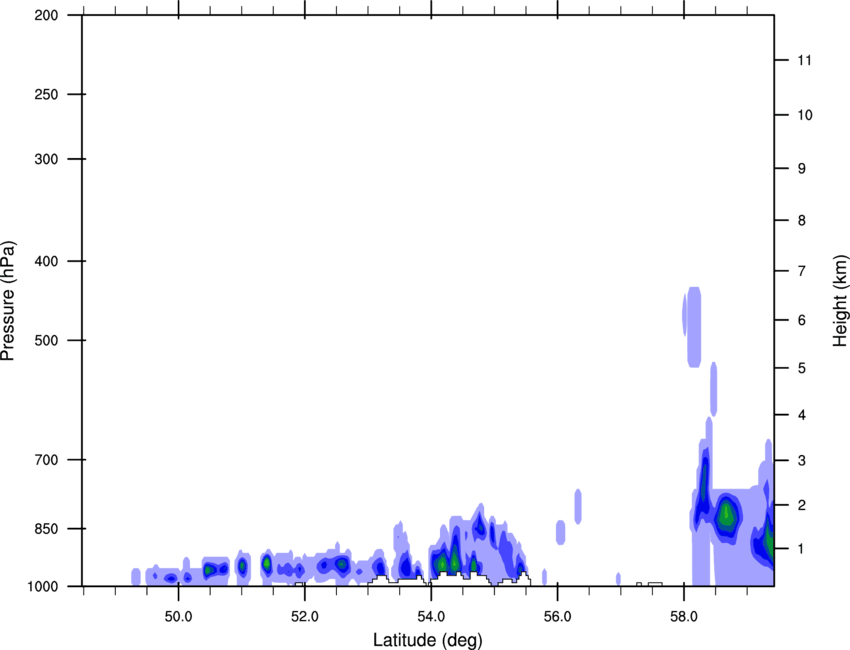
Task: Click the Height (km) axis title
Action: point(840,301)
